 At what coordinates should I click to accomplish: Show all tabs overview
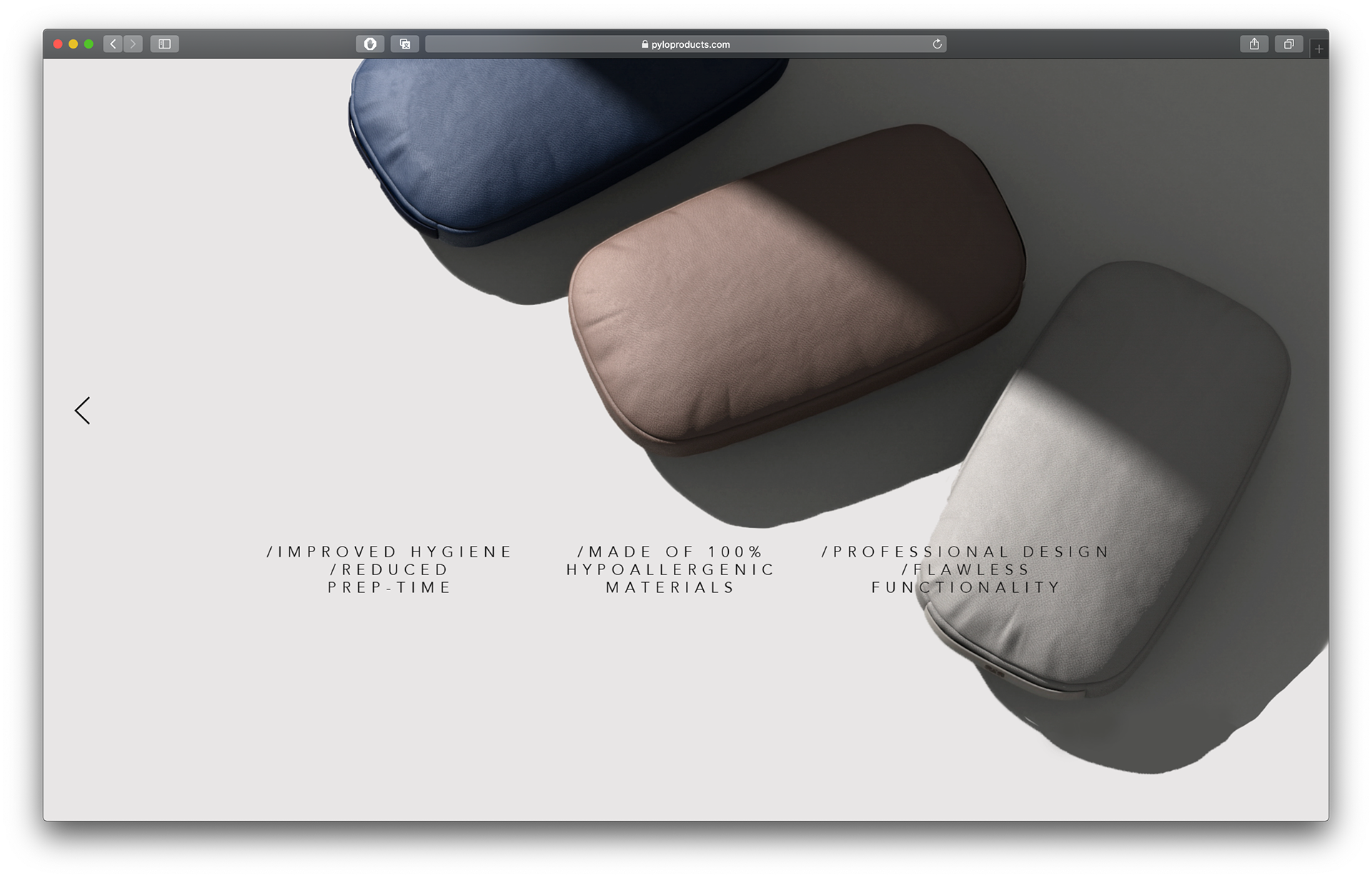tap(1288, 44)
